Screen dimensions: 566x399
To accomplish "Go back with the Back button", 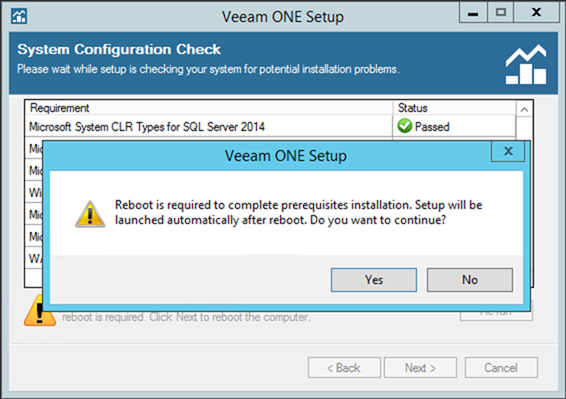I will click(x=344, y=368).
